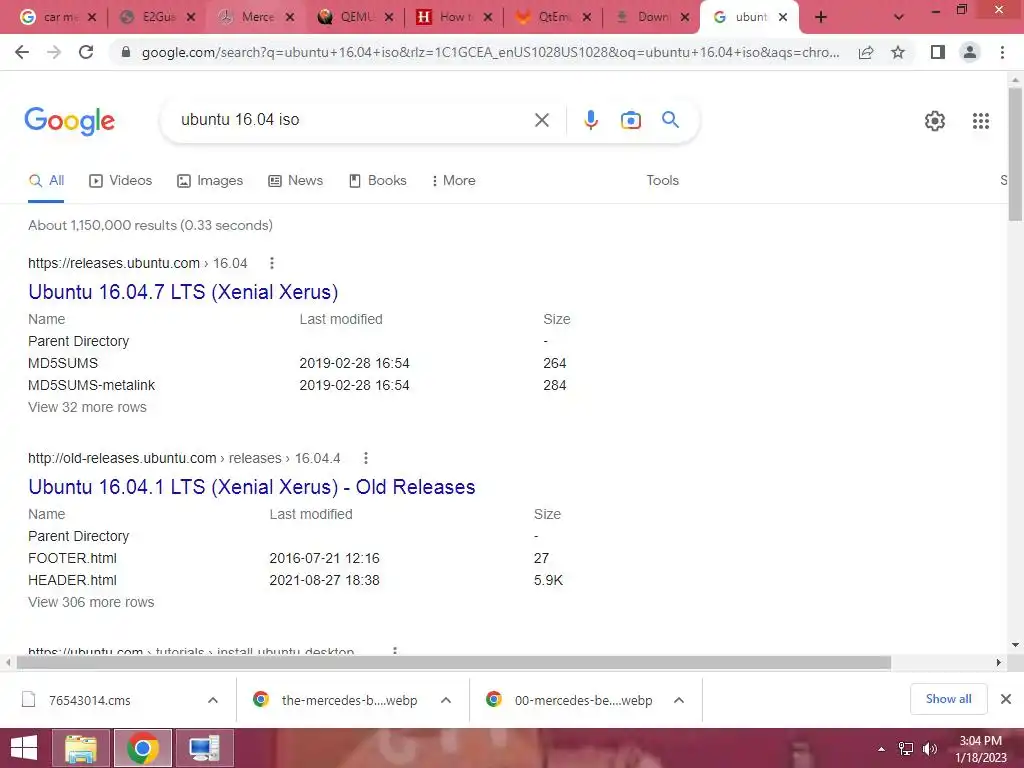Go back to the previous page
1024x768 pixels.
click(x=22, y=52)
